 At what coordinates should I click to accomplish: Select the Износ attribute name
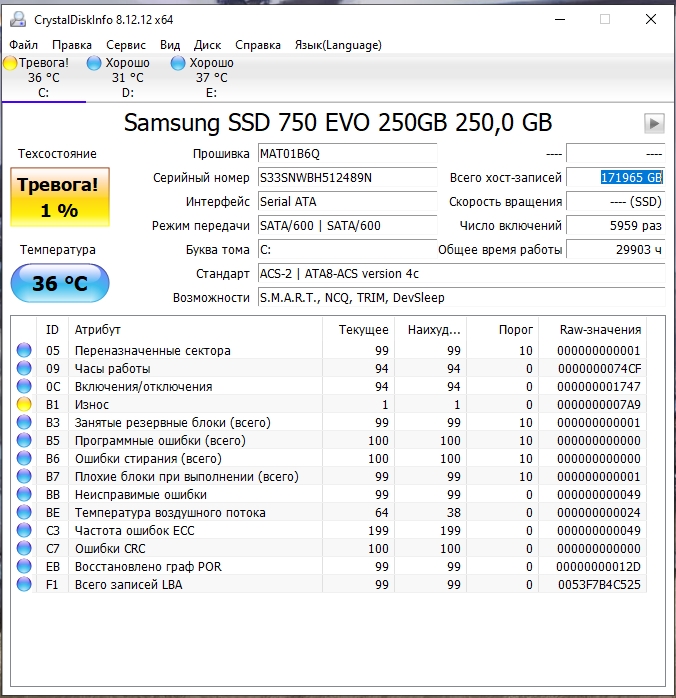point(92,405)
